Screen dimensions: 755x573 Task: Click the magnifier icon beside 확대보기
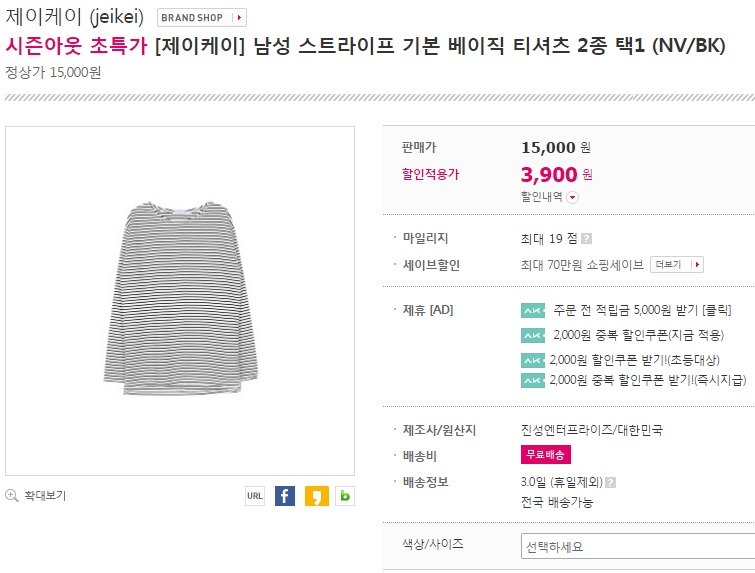click(12, 495)
